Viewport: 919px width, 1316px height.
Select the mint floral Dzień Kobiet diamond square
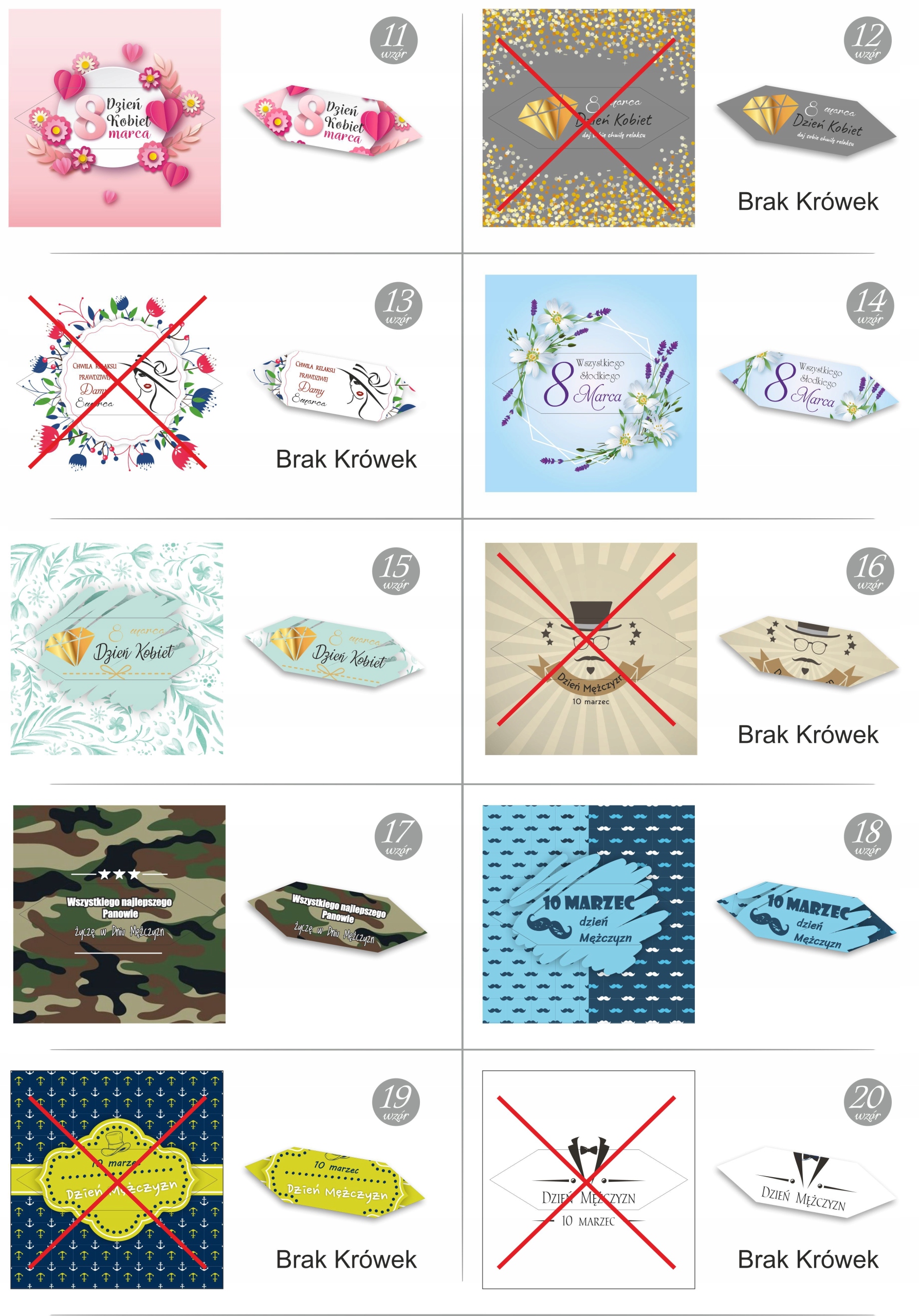117,648
